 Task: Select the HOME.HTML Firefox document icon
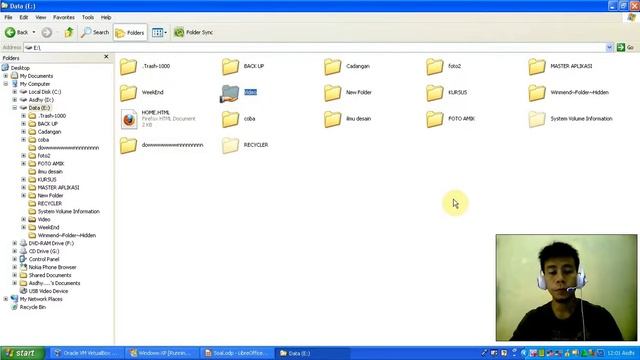[129, 119]
